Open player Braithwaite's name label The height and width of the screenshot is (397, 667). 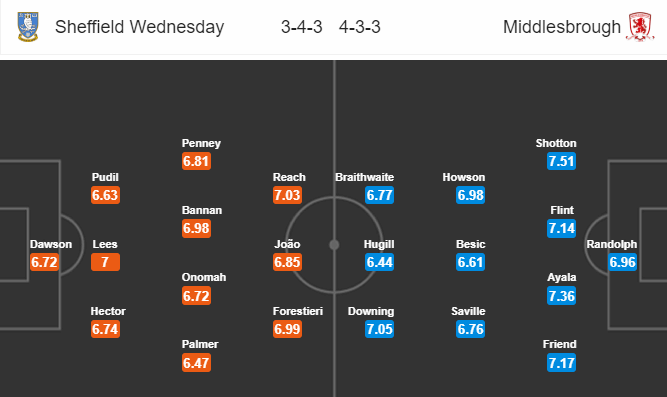365,177
